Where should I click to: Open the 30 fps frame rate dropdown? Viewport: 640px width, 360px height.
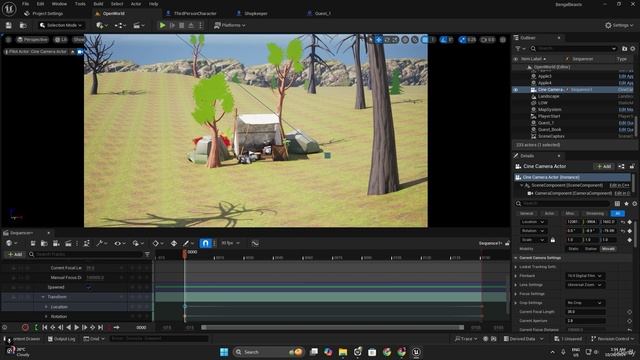pos(230,243)
